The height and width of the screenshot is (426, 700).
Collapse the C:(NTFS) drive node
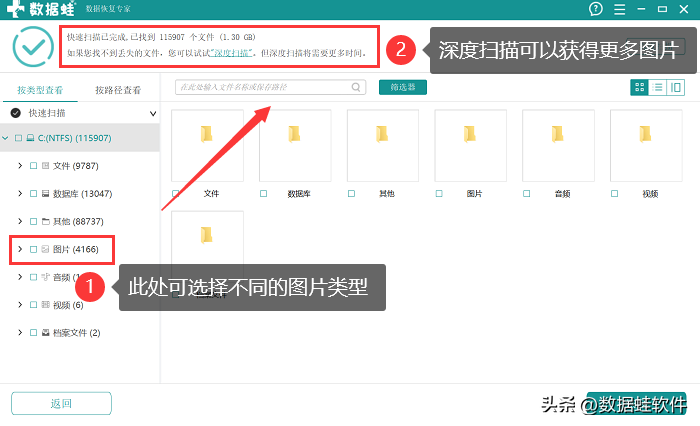[5, 138]
